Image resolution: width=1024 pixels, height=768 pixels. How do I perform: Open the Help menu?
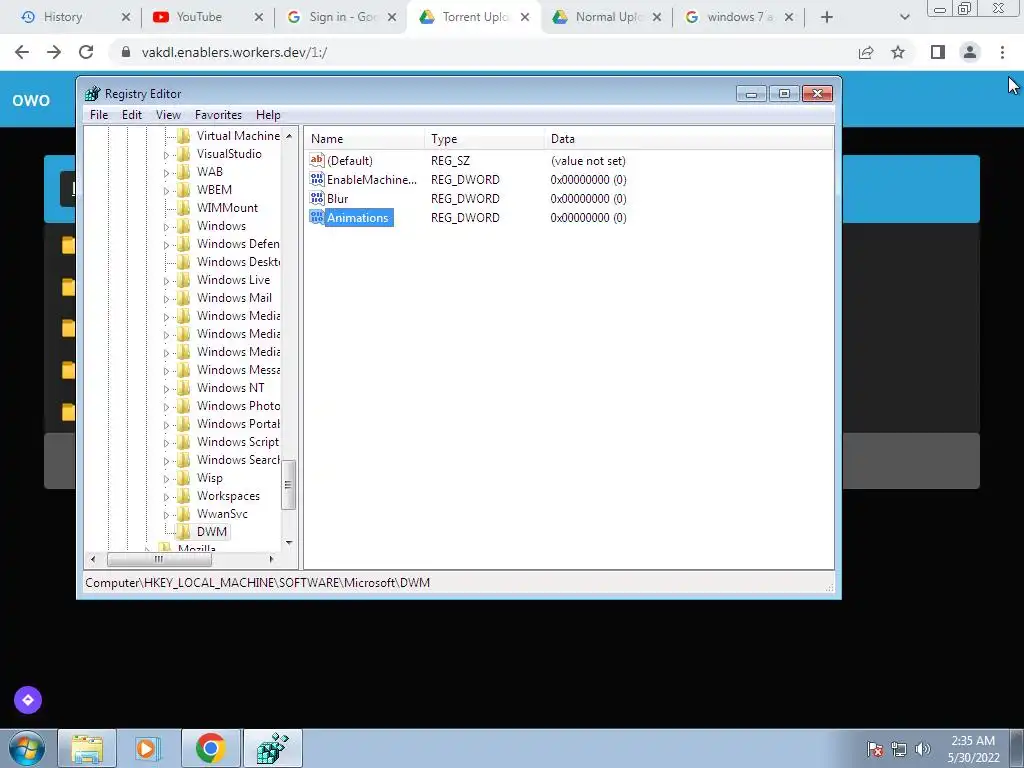268,115
